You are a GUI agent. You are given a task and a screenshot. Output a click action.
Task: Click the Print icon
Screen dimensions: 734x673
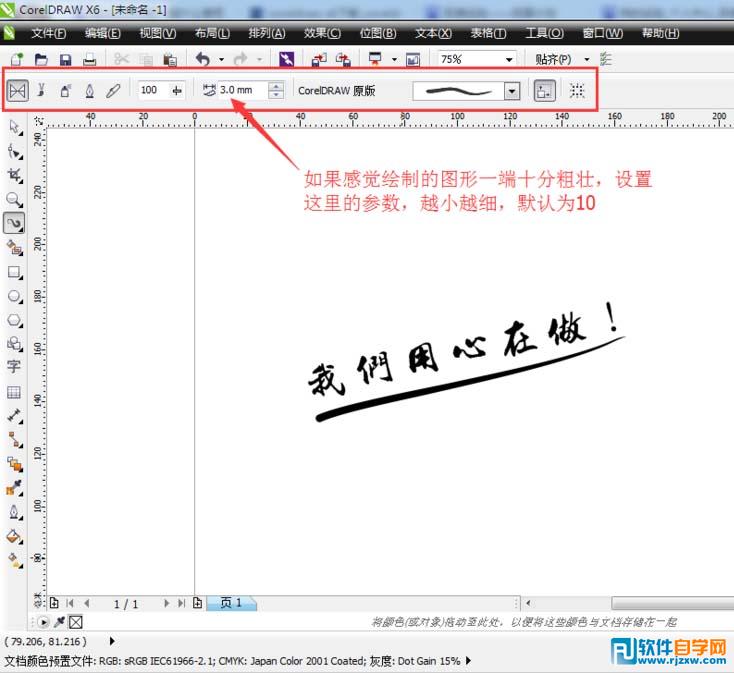[89, 59]
